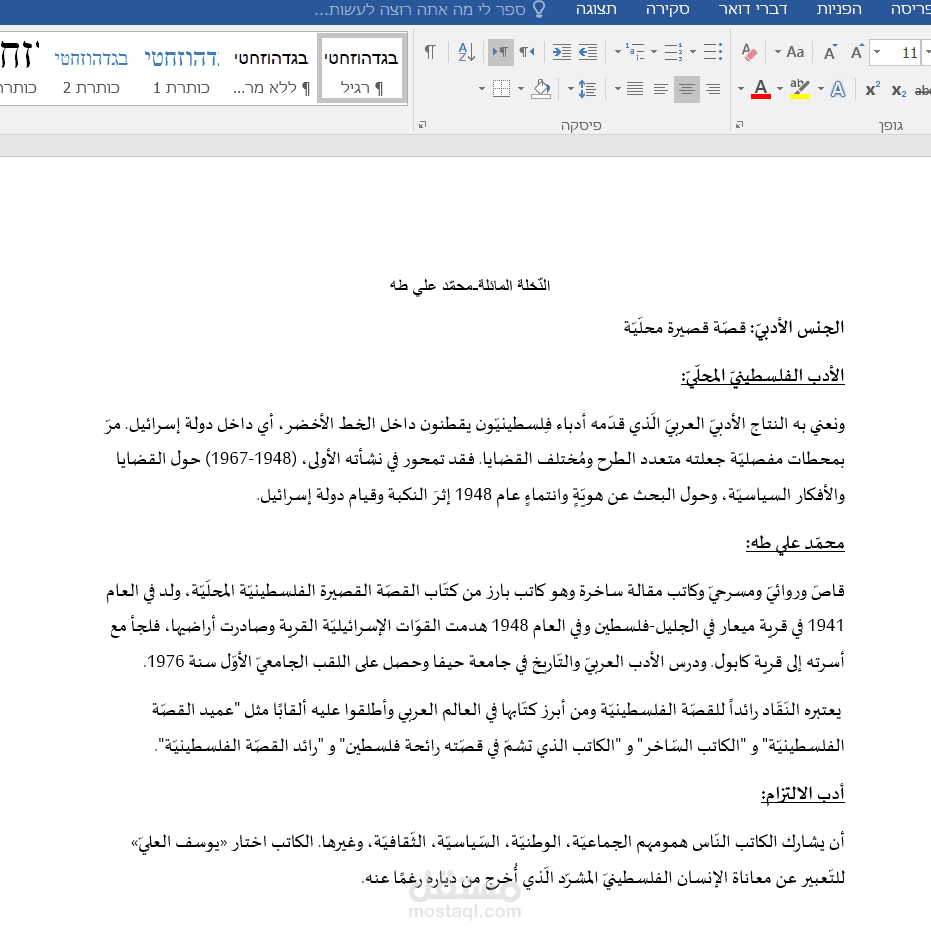The height and width of the screenshot is (940, 931).
Task: Click the title النّخلة المائلة-محمّد علي طه
Action: tap(469, 285)
